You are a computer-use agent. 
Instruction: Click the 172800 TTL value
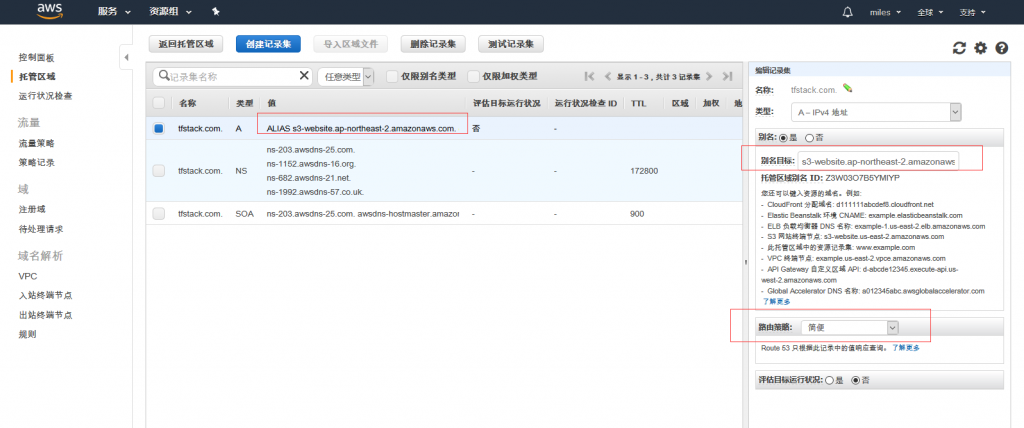tap(644, 171)
